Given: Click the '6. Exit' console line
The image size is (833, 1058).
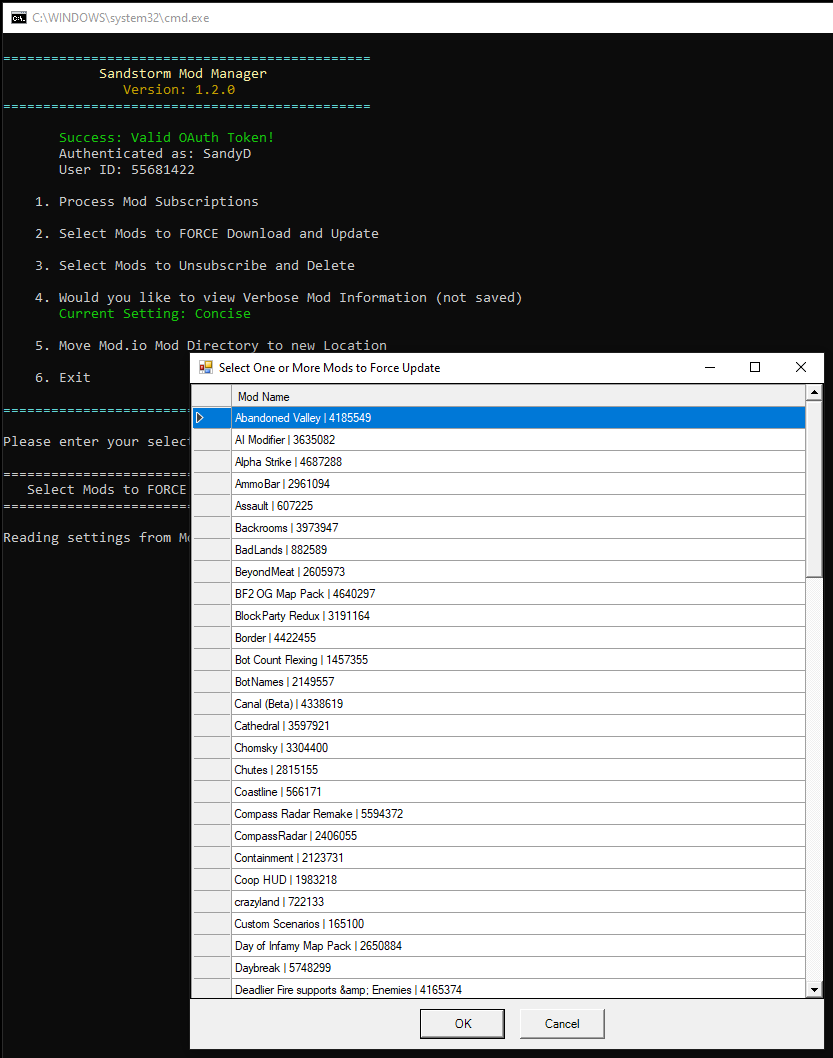Looking at the screenshot, I should [x=63, y=378].
